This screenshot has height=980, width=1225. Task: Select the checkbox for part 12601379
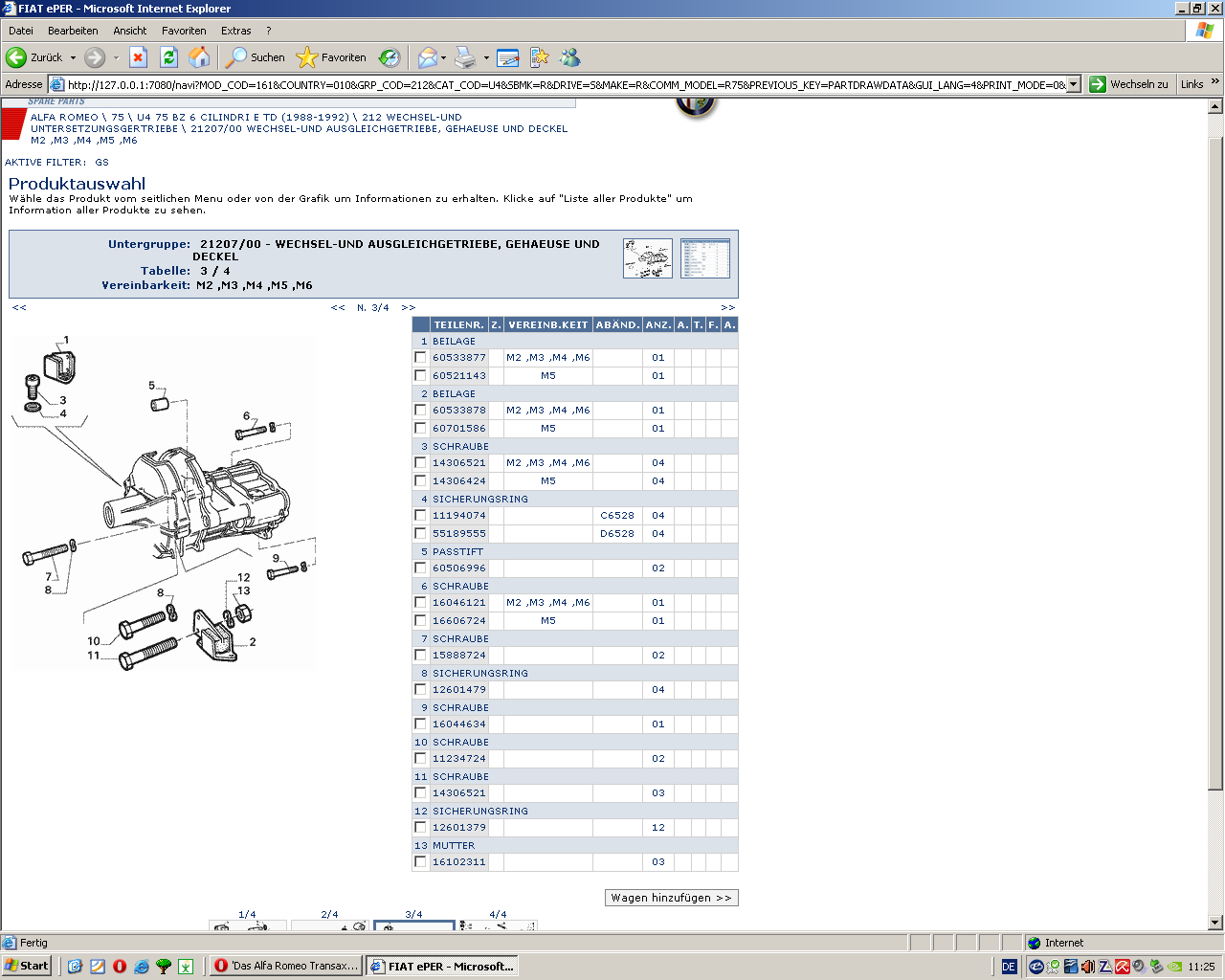tap(420, 827)
